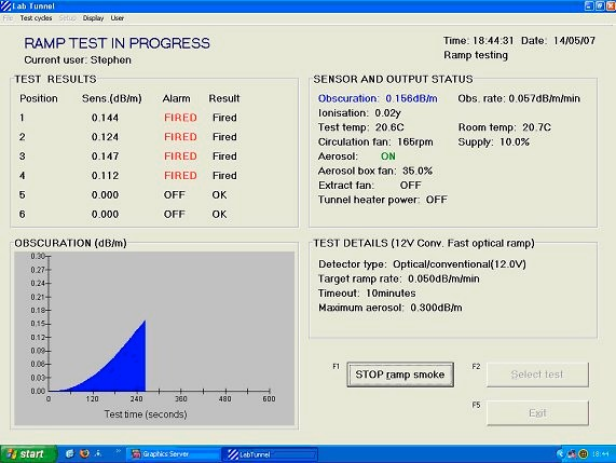
Task: Click the OK result for position 5
Action: click(219, 195)
